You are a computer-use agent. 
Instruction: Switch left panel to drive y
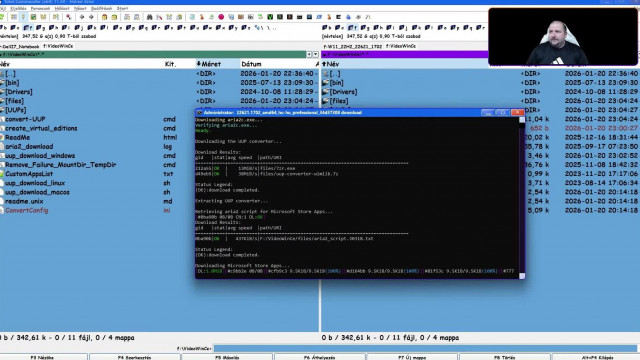[233, 28]
